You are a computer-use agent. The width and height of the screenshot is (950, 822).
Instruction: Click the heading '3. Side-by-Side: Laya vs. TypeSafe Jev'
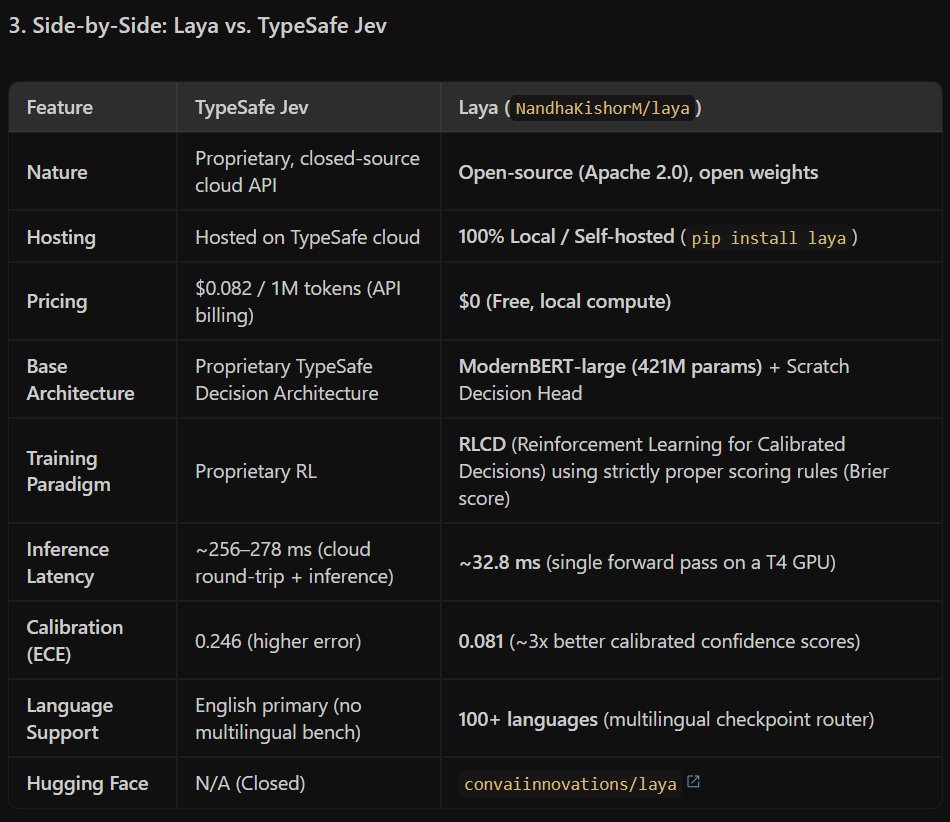coord(198,26)
